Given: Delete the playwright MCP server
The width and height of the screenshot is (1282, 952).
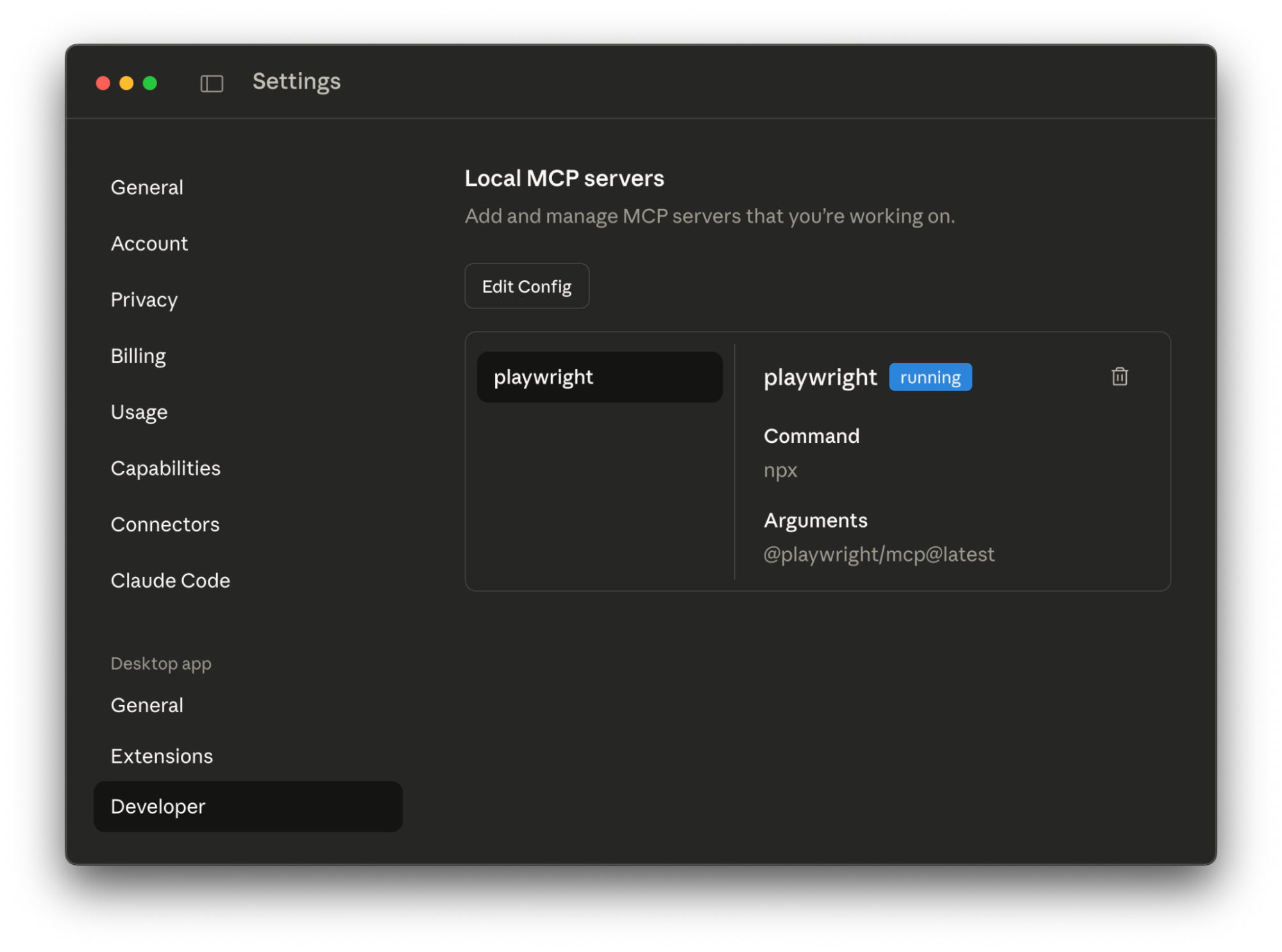Looking at the screenshot, I should coord(1120,376).
